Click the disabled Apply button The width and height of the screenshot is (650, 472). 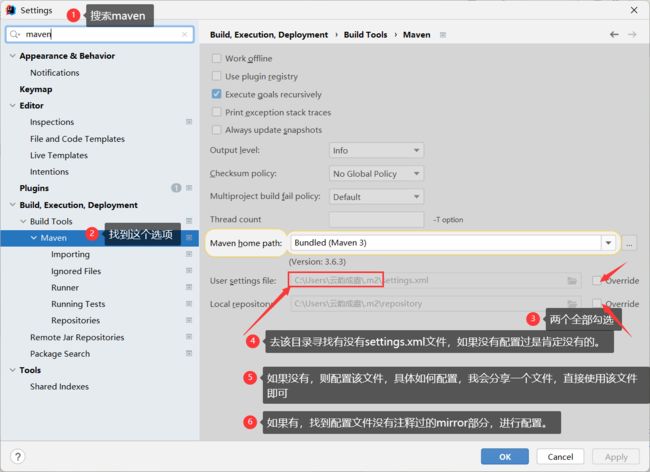click(616, 457)
